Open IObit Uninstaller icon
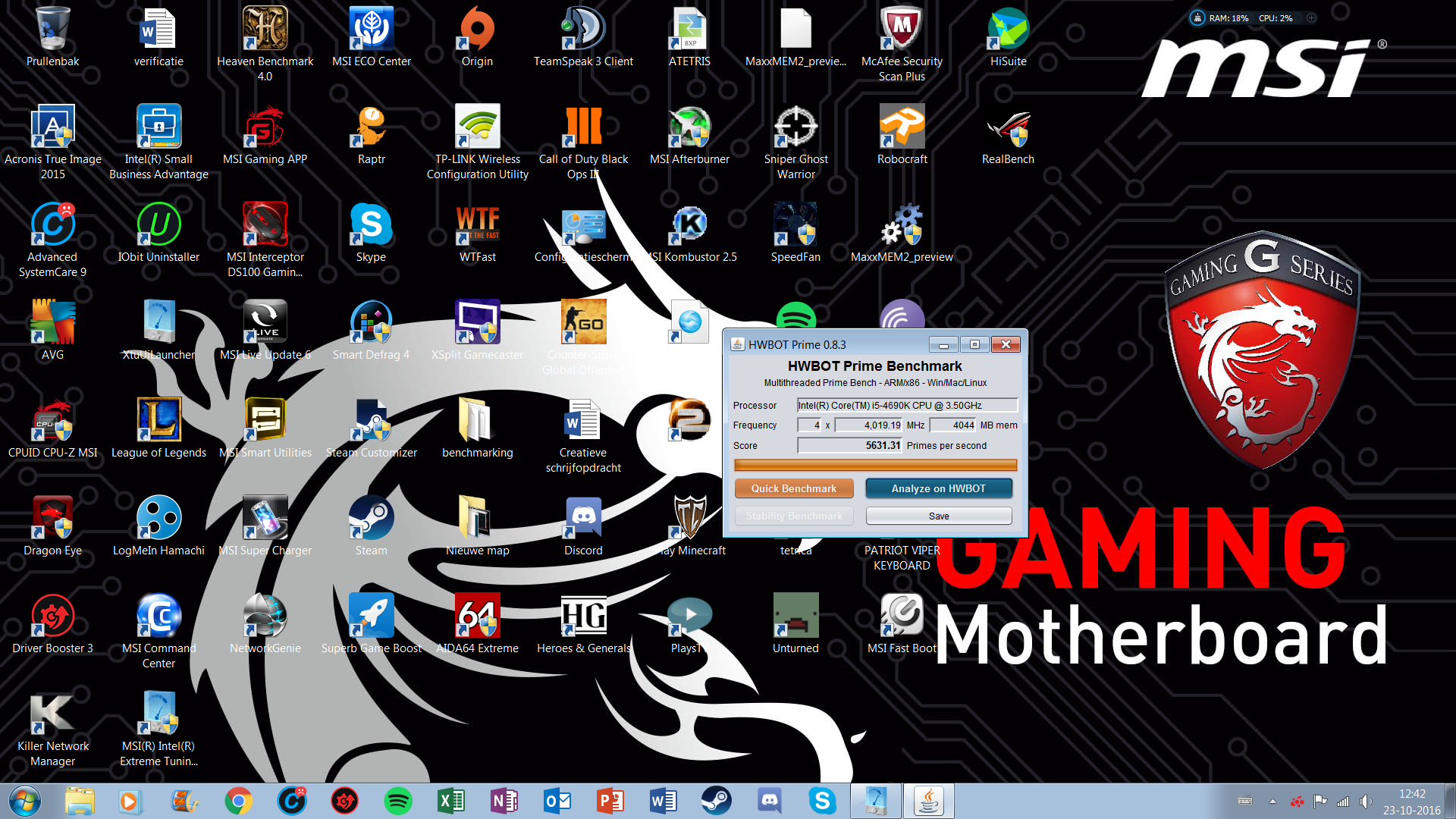 click(x=158, y=232)
